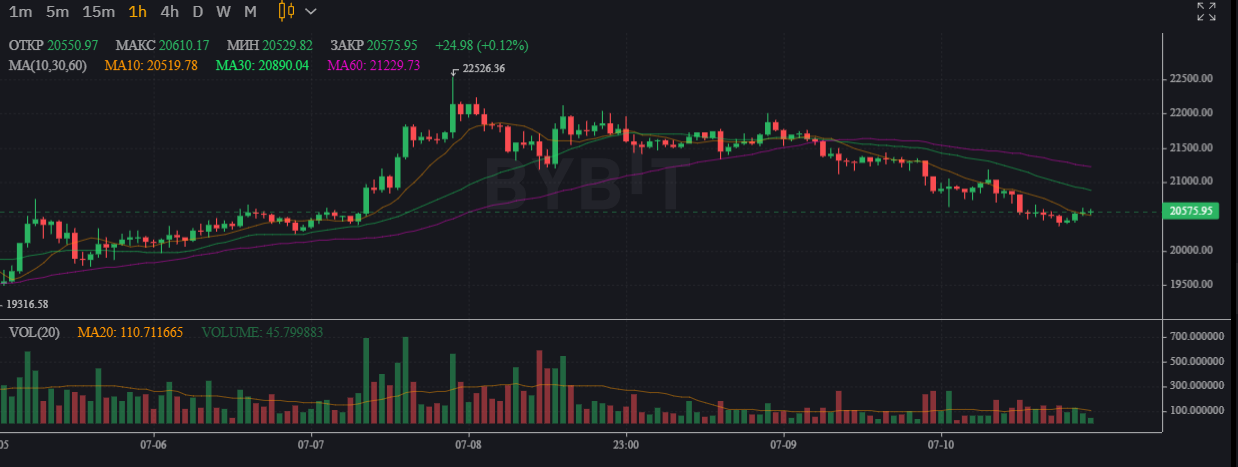Click the MA(10,30,60) indicator label
This screenshot has height=467, width=1238.
pyautogui.click(x=48, y=65)
